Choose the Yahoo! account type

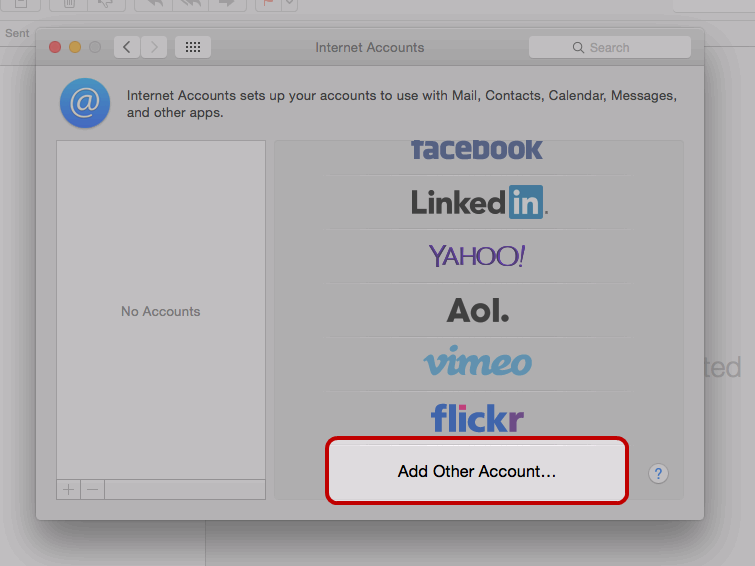[x=477, y=256]
